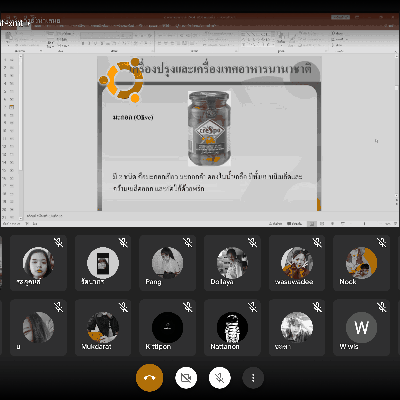Hang up with the orange end-call button
This screenshot has width=400, height=400.
click(149, 378)
